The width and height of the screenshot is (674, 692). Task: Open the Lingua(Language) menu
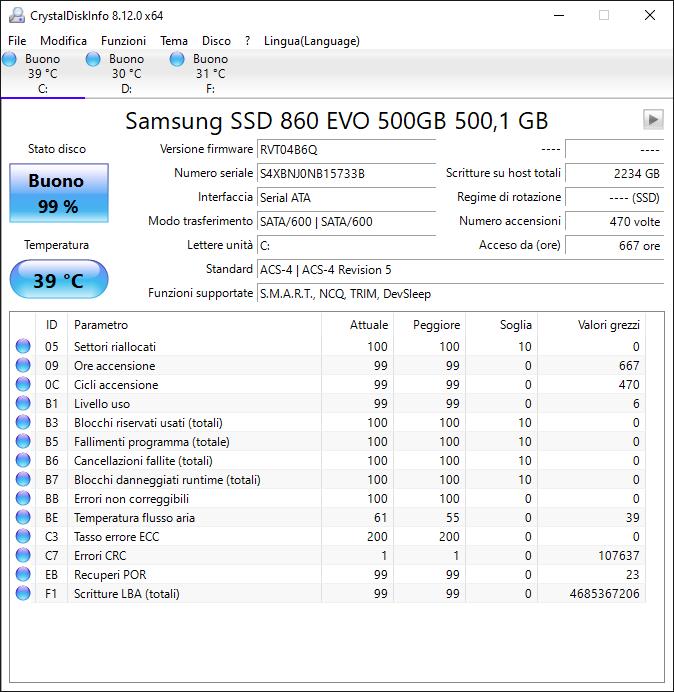(x=312, y=41)
